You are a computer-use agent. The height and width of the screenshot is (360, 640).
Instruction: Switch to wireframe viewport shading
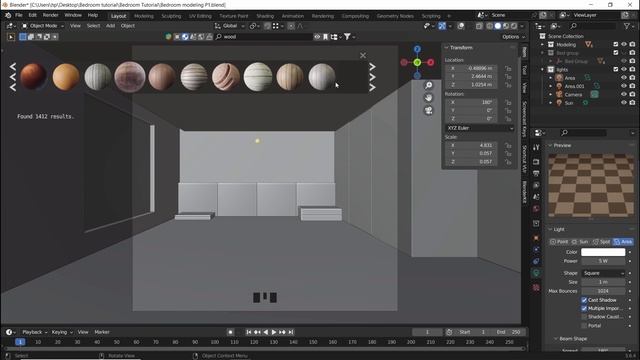click(x=489, y=26)
